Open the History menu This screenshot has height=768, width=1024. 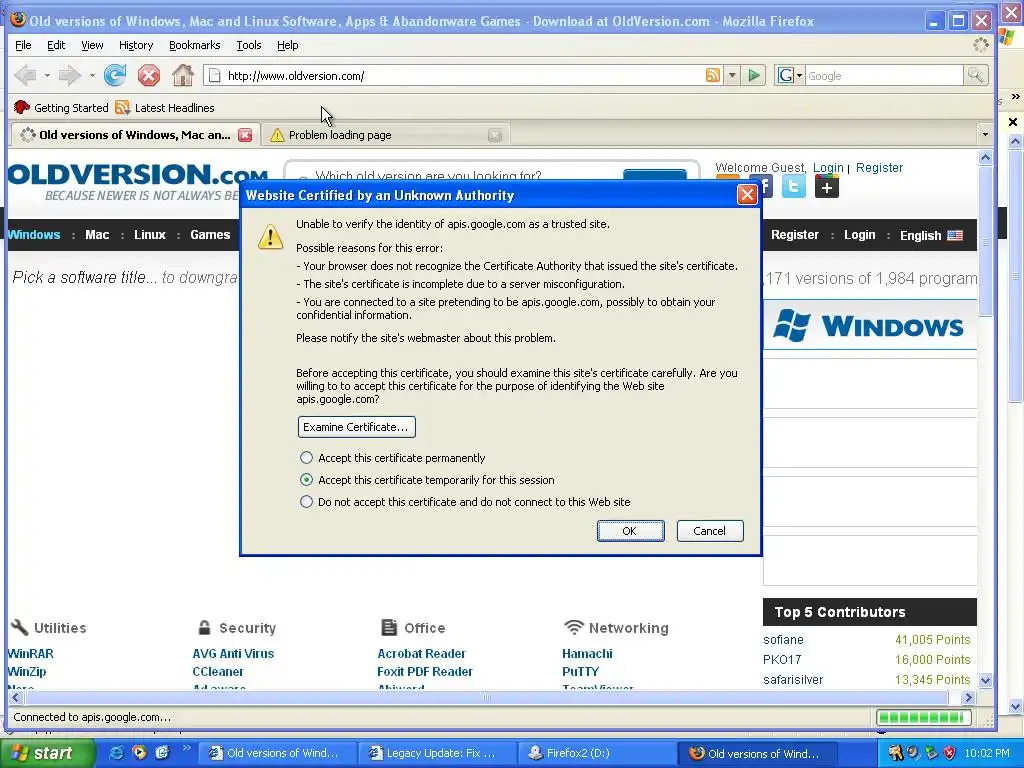click(136, 45)
